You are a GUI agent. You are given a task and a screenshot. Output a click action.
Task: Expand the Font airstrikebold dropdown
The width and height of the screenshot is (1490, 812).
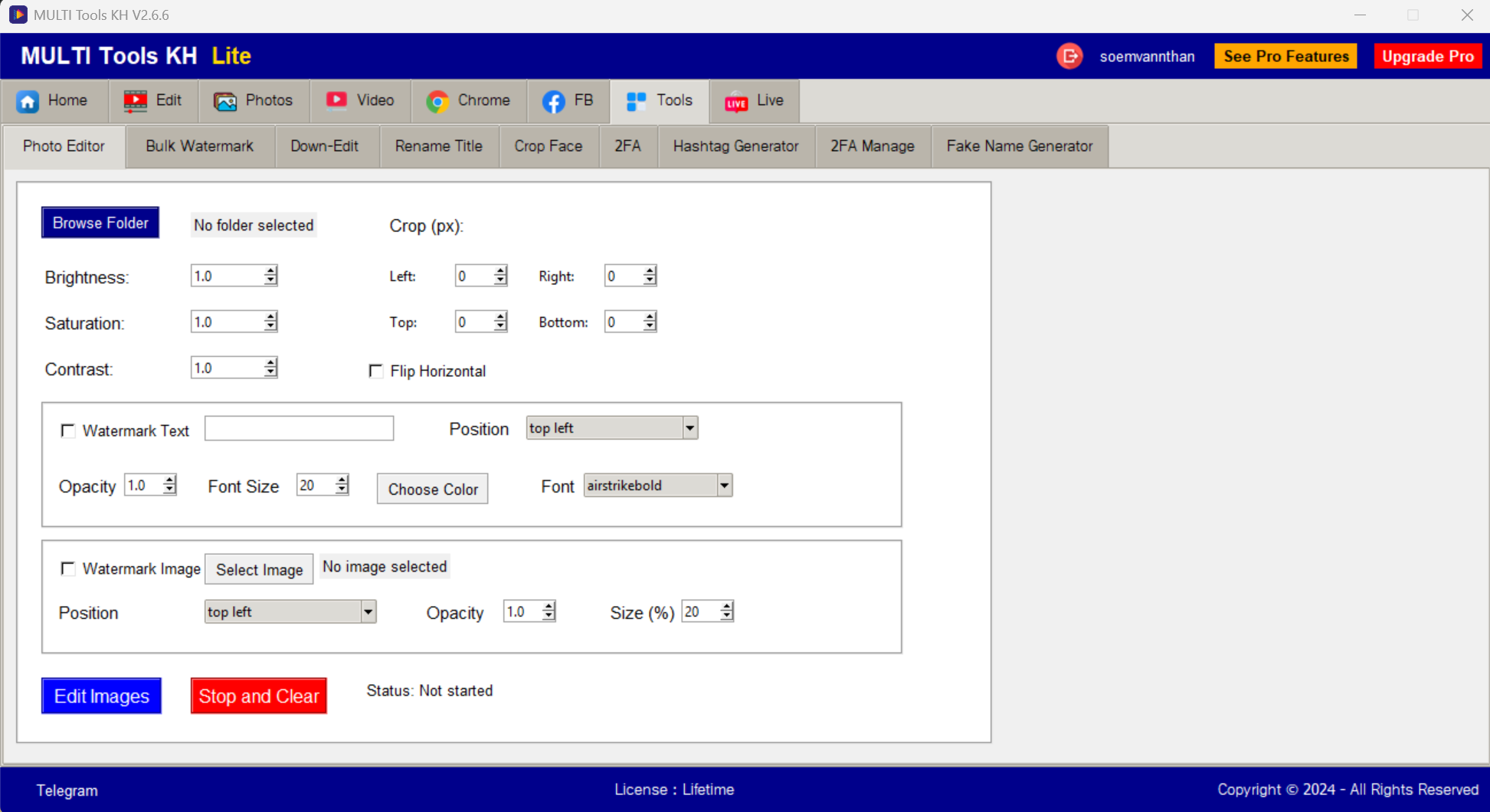(724, 486)
